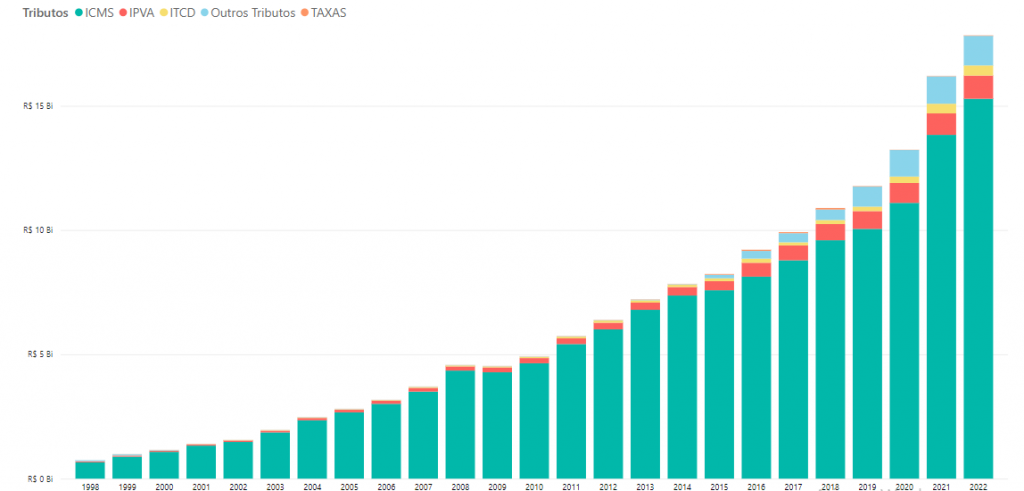Select the green ICMS bar for 2022
The height and width of the screenshot is (491, 1024).
(x=977, y=288)
